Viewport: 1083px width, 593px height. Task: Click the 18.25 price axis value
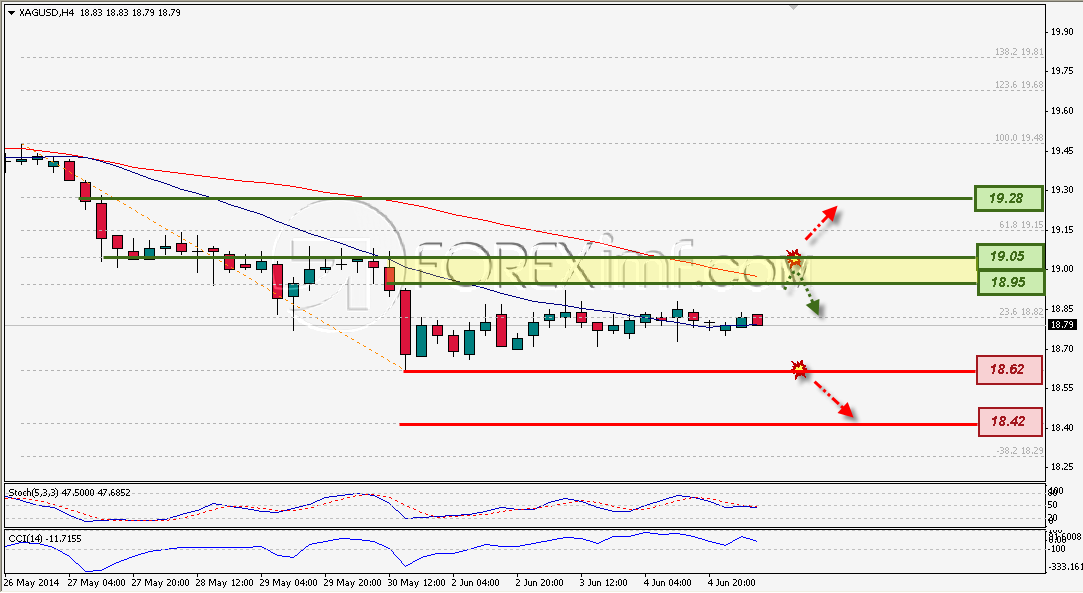pyautogui.click(x=1062, y=467)
